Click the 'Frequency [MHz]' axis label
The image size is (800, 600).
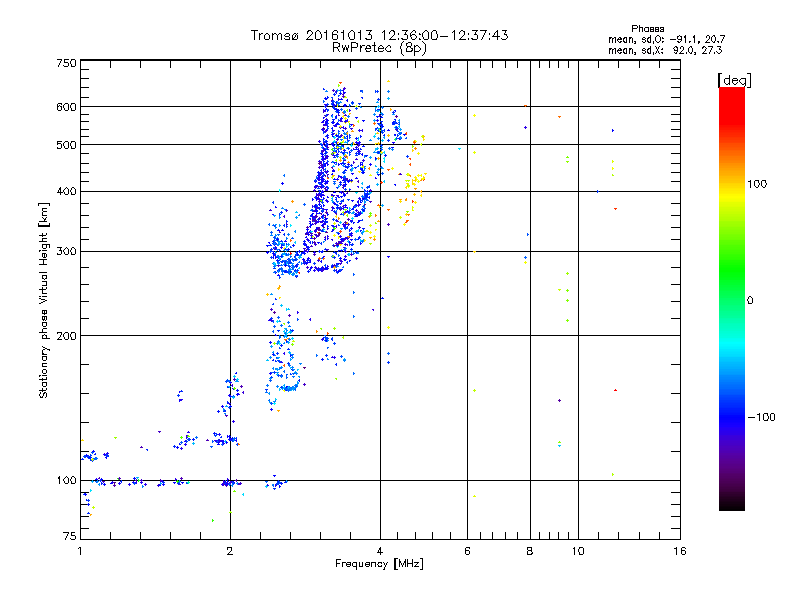[379, 564]
